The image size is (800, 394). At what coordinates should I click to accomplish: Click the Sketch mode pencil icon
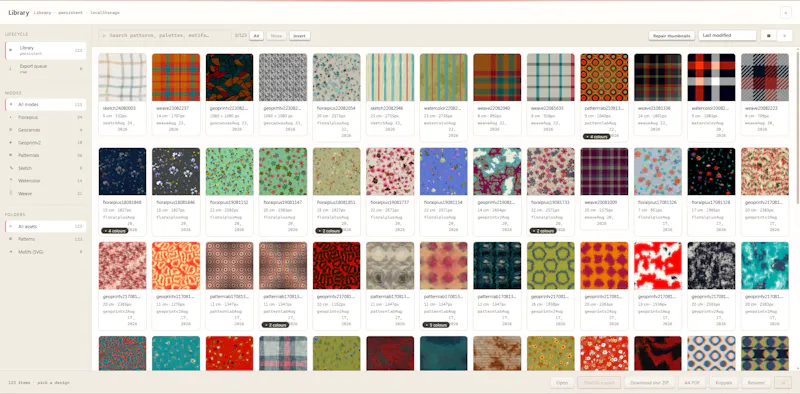(x=11, y=168)
